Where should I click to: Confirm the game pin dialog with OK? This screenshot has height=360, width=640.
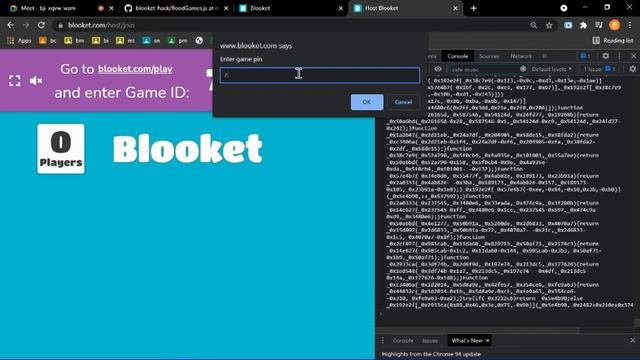(367, 102)
